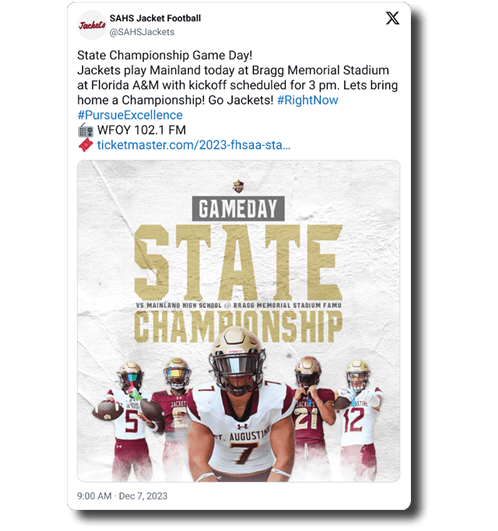Click player number 12 in the graphic
The image size is (498, 531).
coord(358,417)
